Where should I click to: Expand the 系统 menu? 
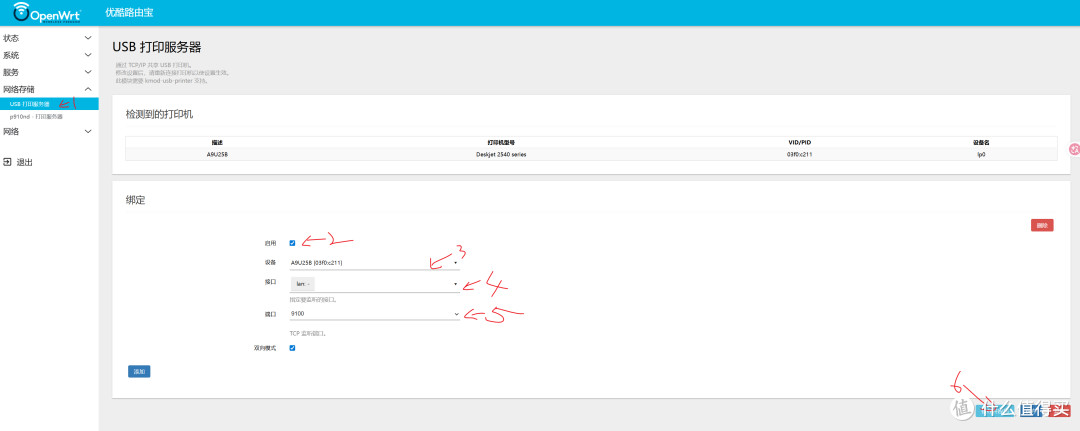(x=49, y=55)
